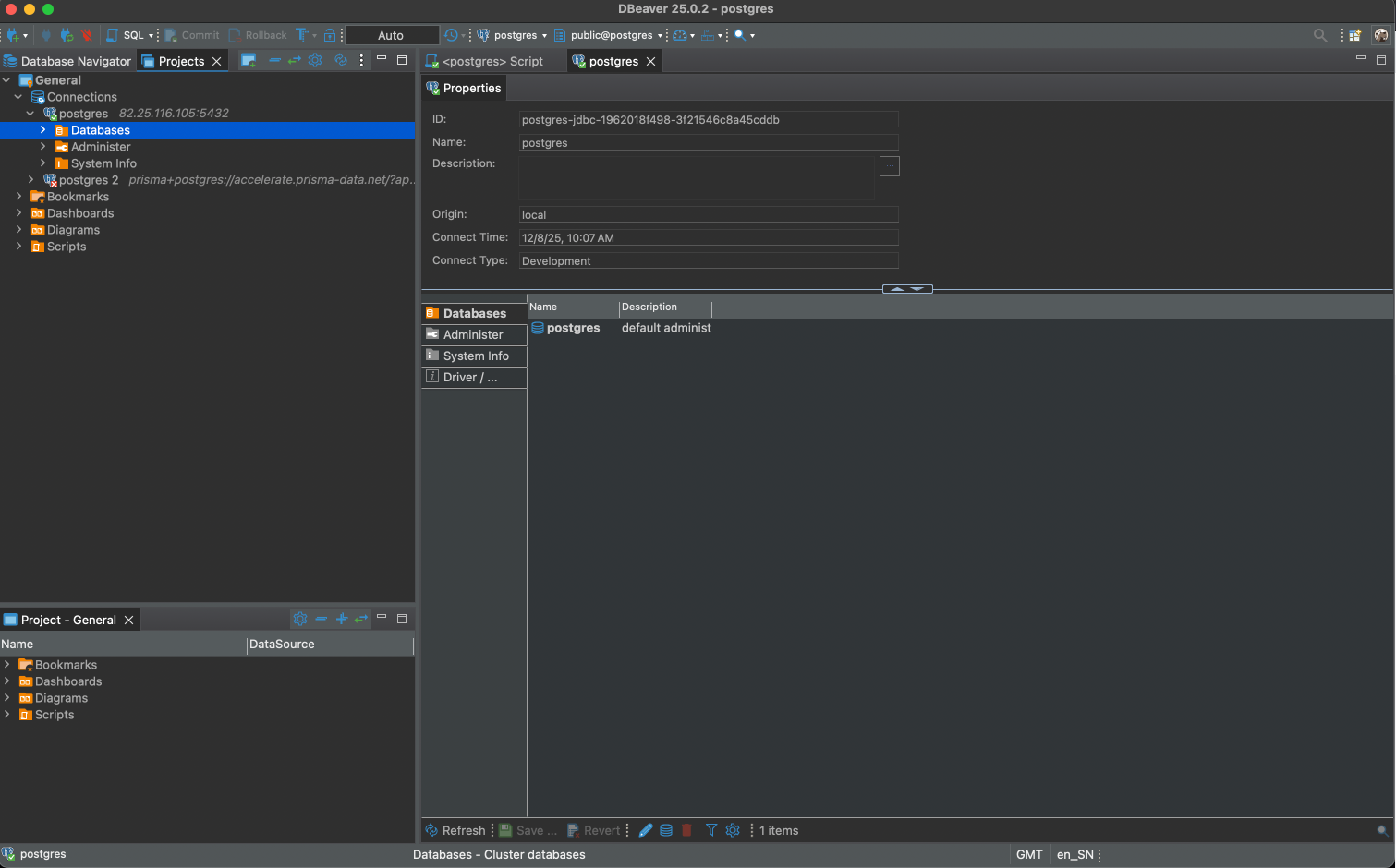Open the filter funnel icon in bottom toolbar
The width and height of the screenshot is (1396, 868).
tap(710, 830)
